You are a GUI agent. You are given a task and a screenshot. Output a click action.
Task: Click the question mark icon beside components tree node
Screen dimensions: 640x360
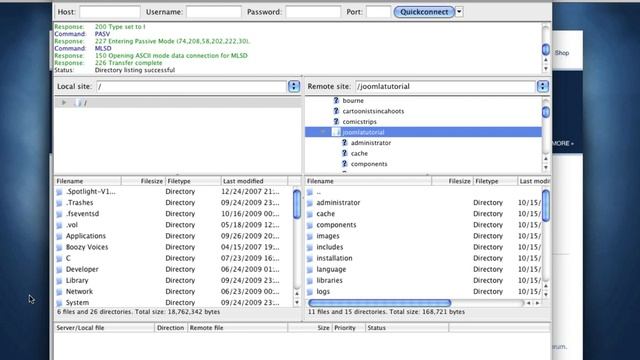point(344,164)
